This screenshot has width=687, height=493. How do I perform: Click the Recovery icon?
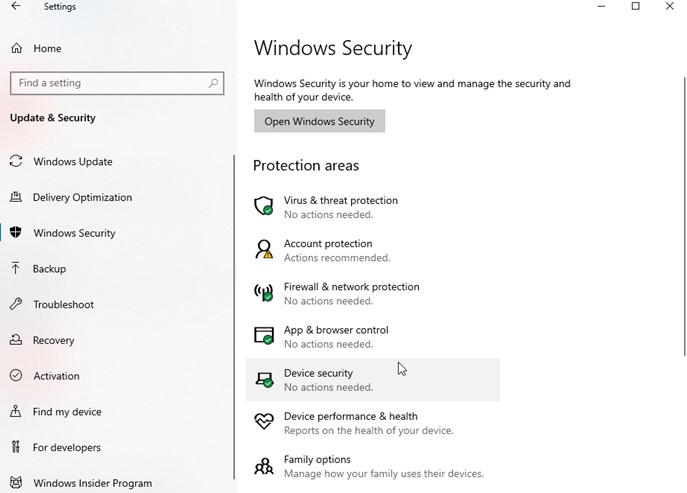pyautogui.click(x=16, y=340)
